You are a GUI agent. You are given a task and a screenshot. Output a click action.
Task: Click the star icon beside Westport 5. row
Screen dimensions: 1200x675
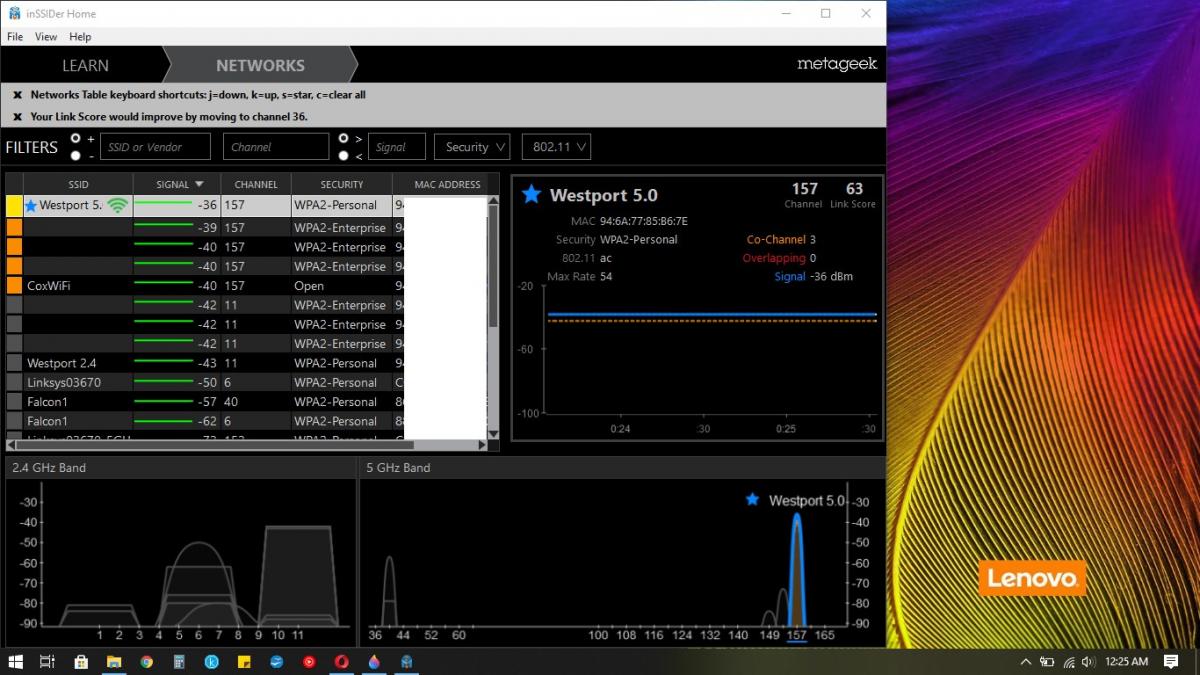tap(31, 206)
